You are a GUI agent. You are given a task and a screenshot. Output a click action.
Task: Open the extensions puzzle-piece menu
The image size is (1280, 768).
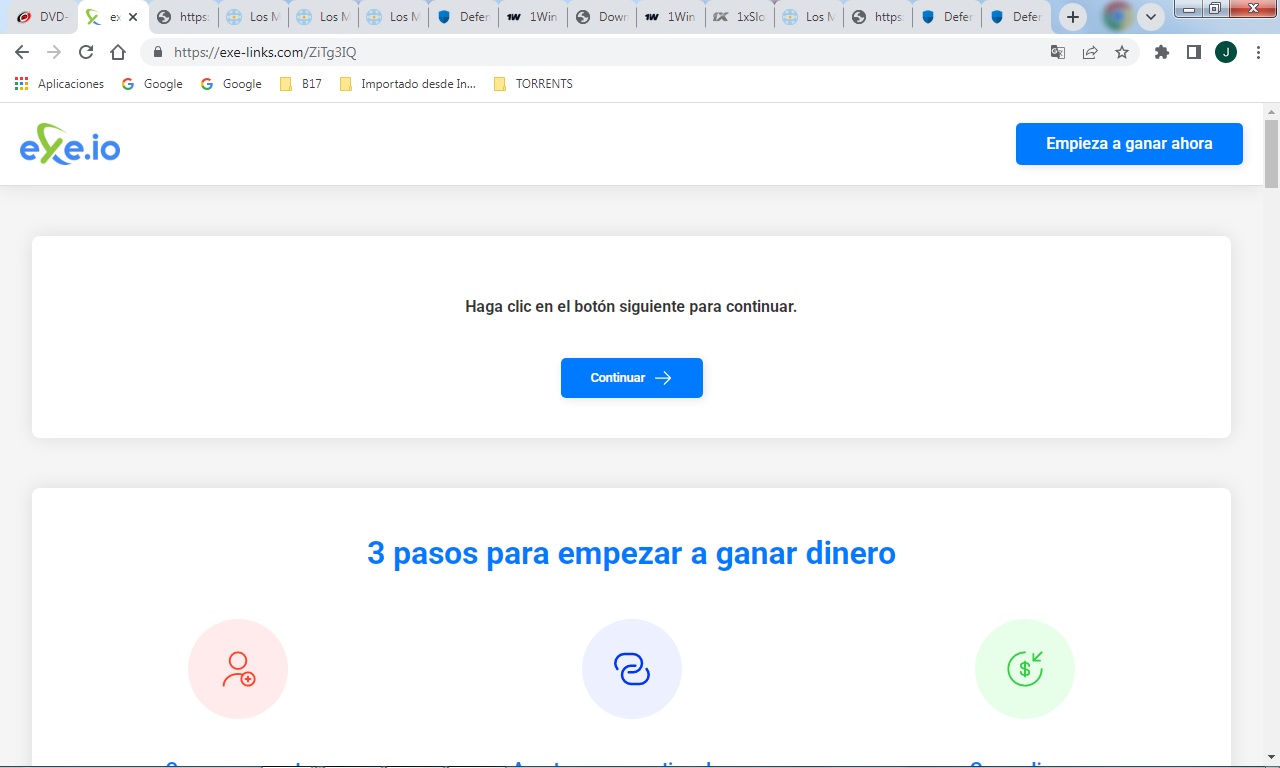coord(1161,52)
